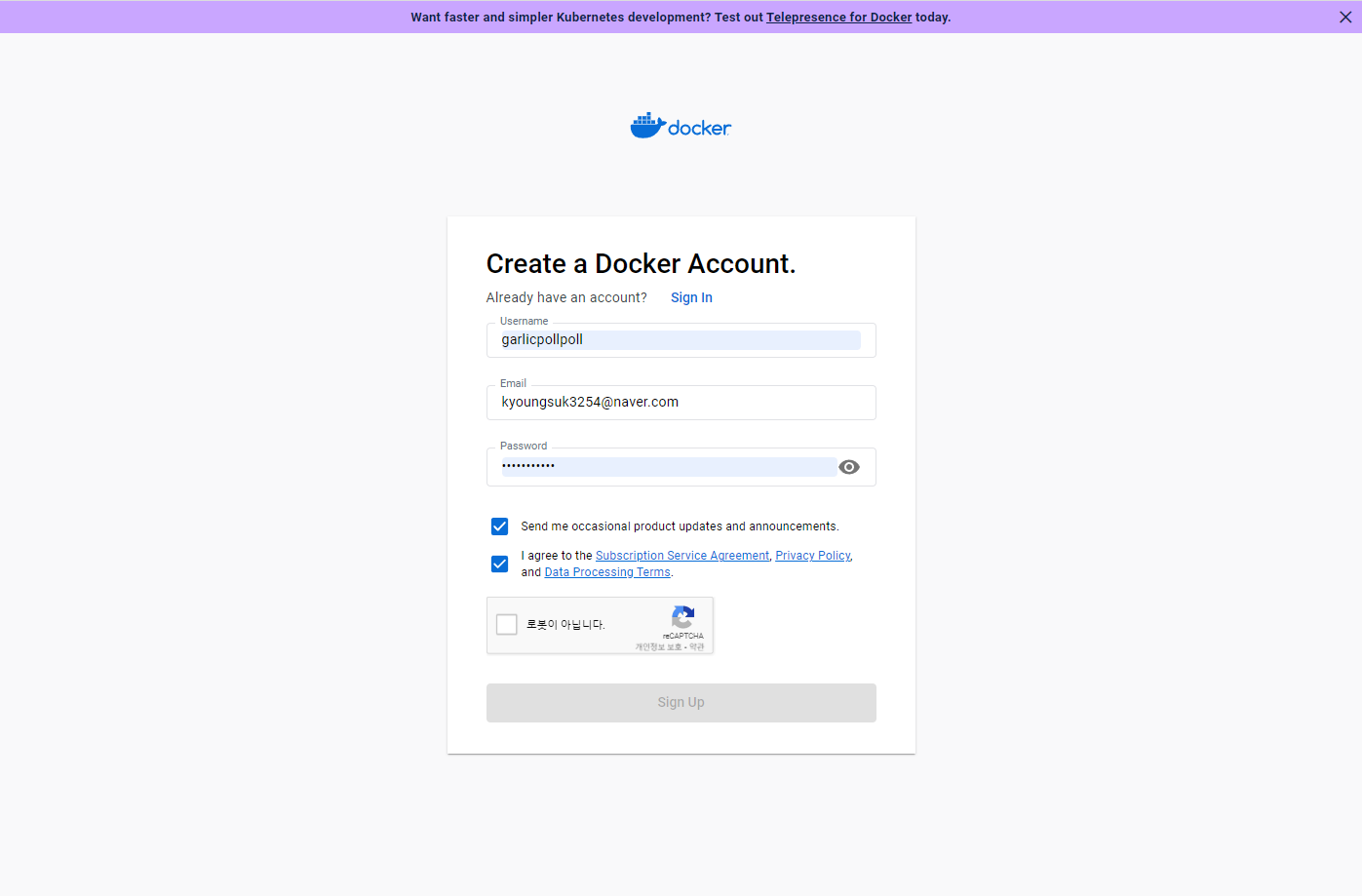1362x896 pixels.
Task: Click the Sign In link
Action: coord(691,297)
